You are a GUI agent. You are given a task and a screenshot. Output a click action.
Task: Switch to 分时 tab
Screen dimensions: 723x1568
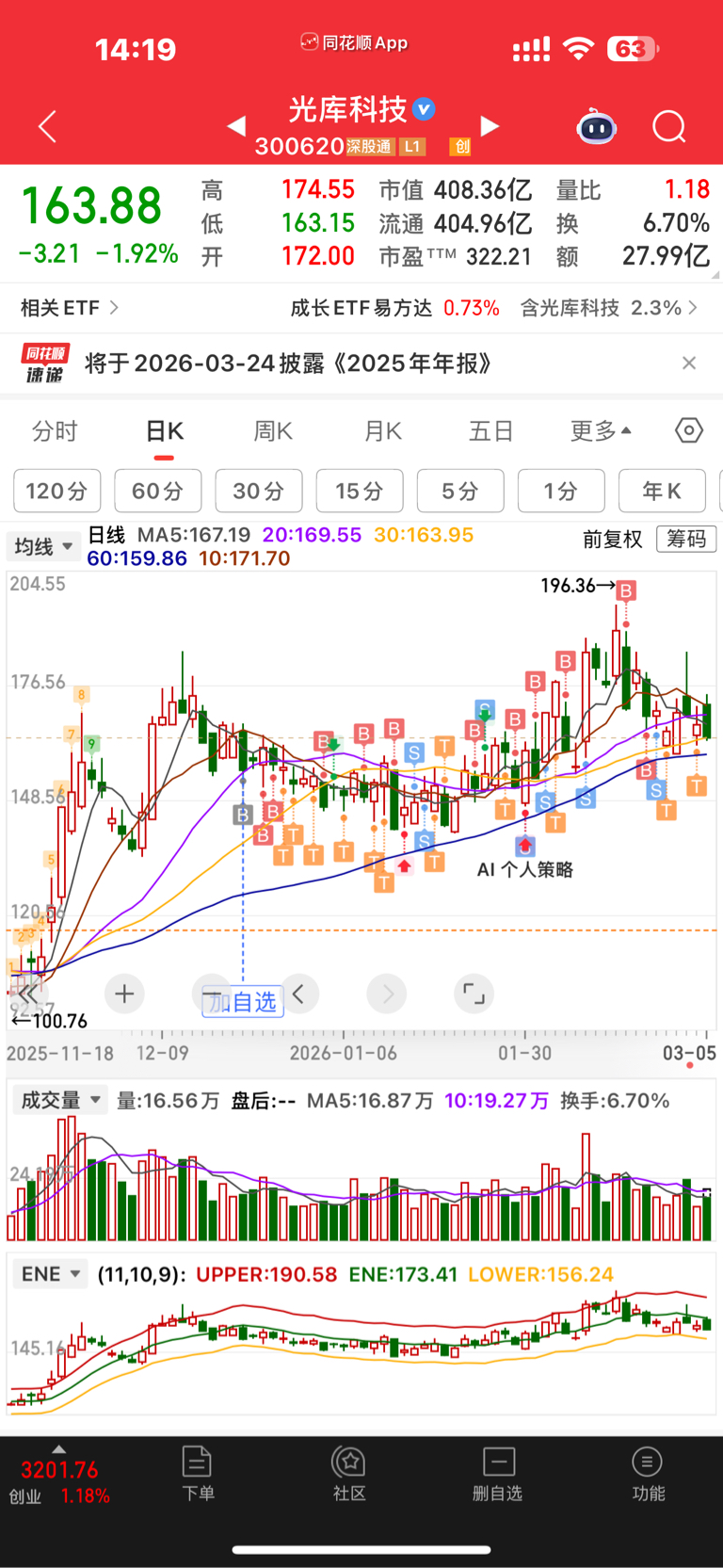tap(55, 431)
